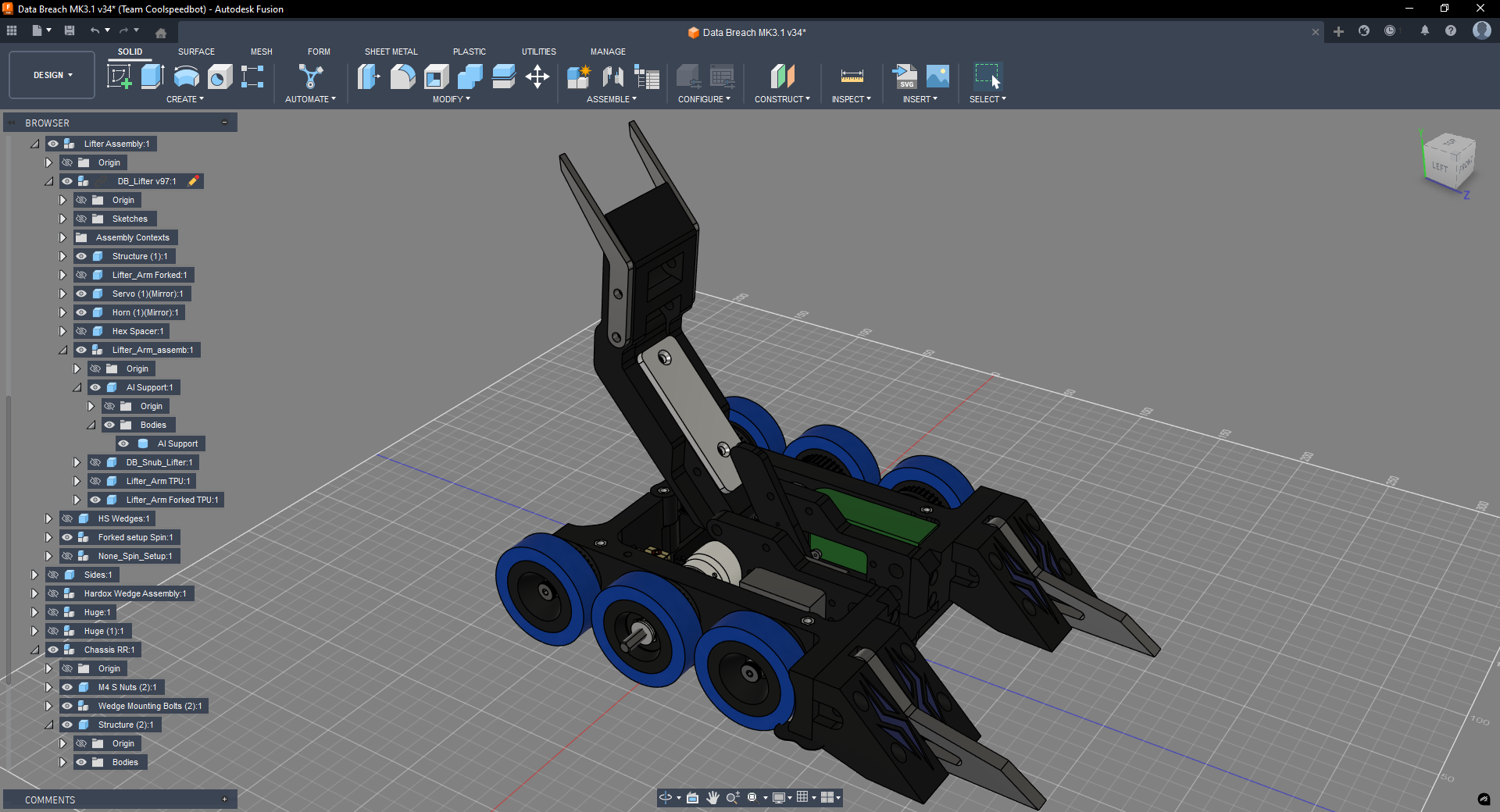1500x812 pixels.
Task: Hide the Horn (1)(Mirror):1 component
Action: [x=81, y=312]
